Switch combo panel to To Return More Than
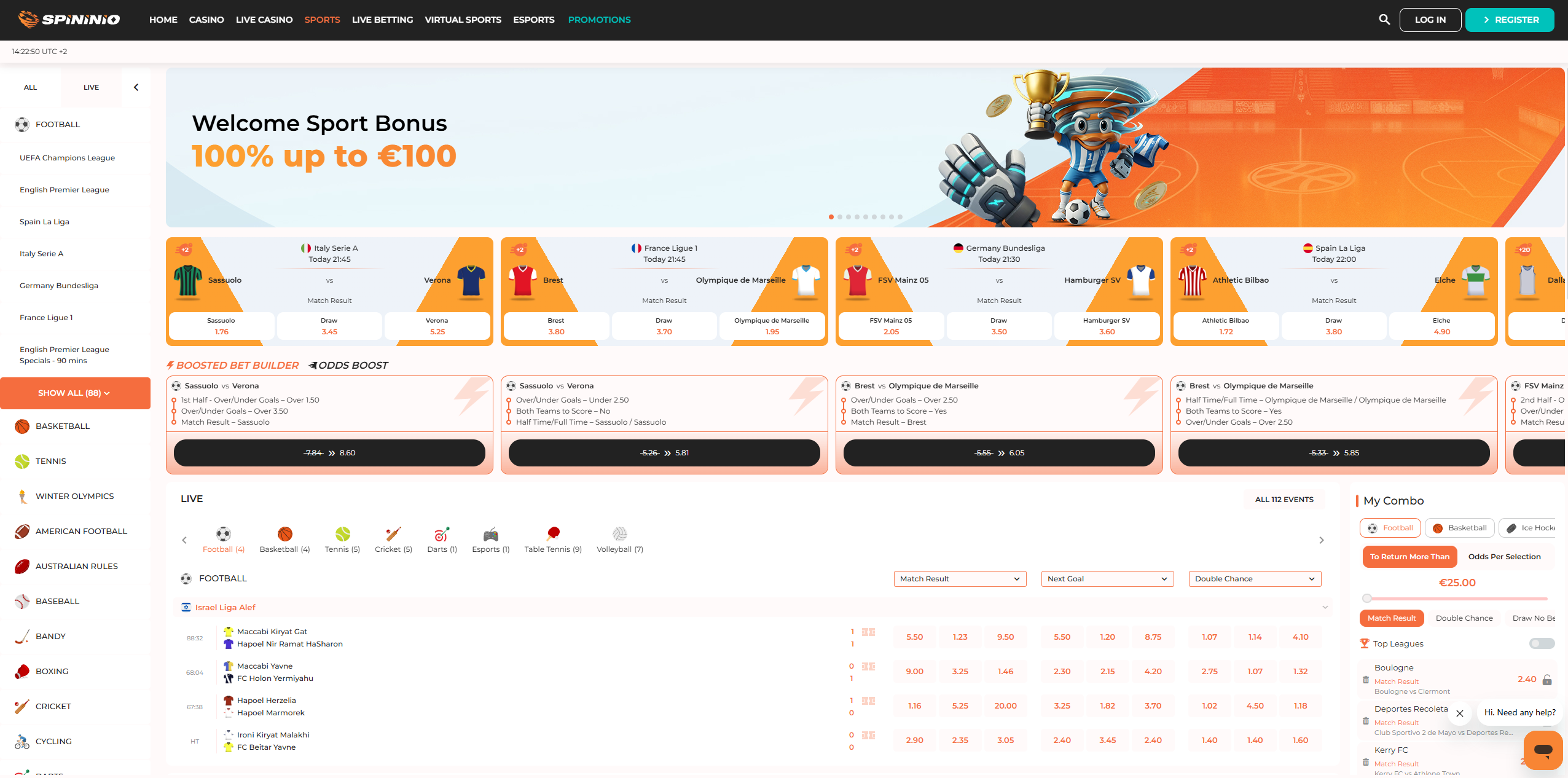The height and width of the screenshot is (778, 1568). (x=1409, y=556)
